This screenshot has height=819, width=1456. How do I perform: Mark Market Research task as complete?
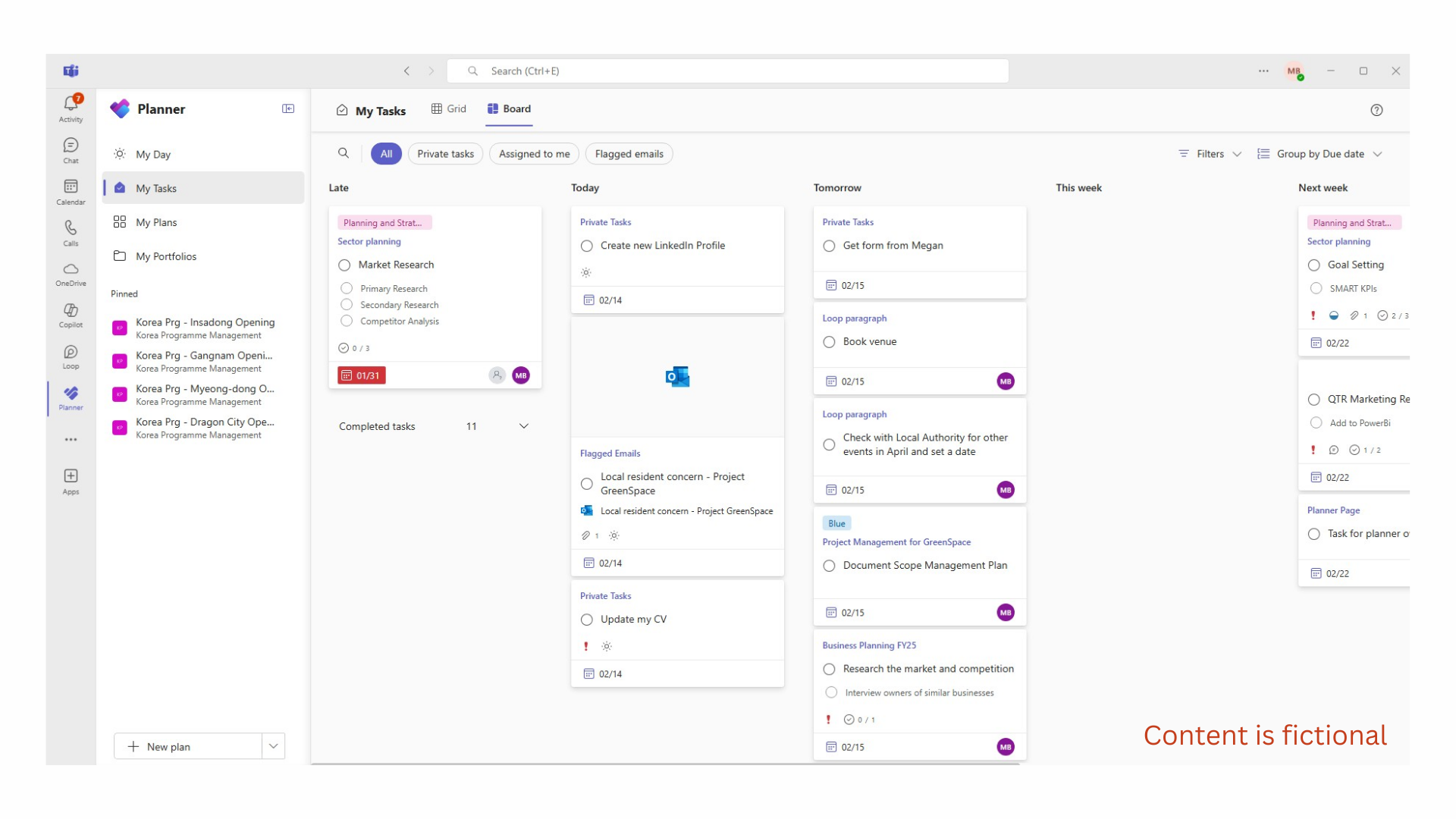click(x=344, y=265)
